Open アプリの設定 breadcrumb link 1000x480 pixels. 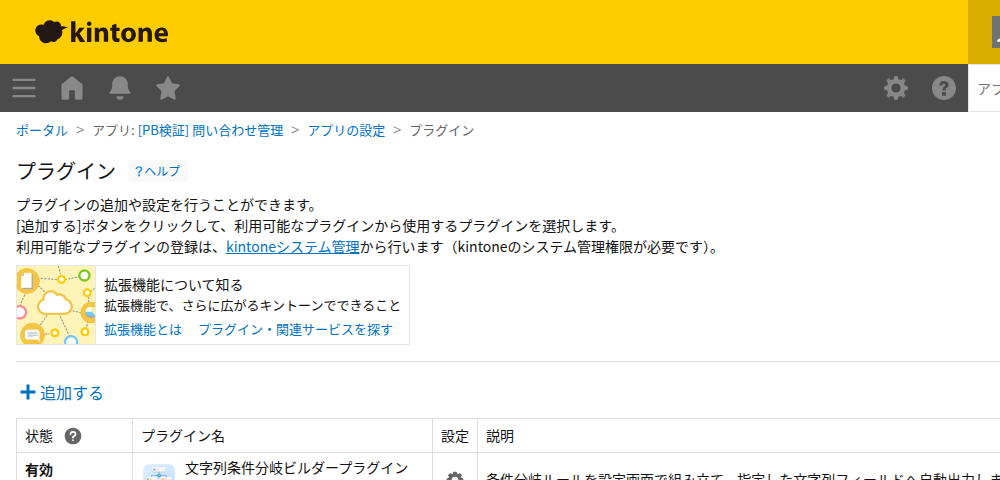[346, 131]
